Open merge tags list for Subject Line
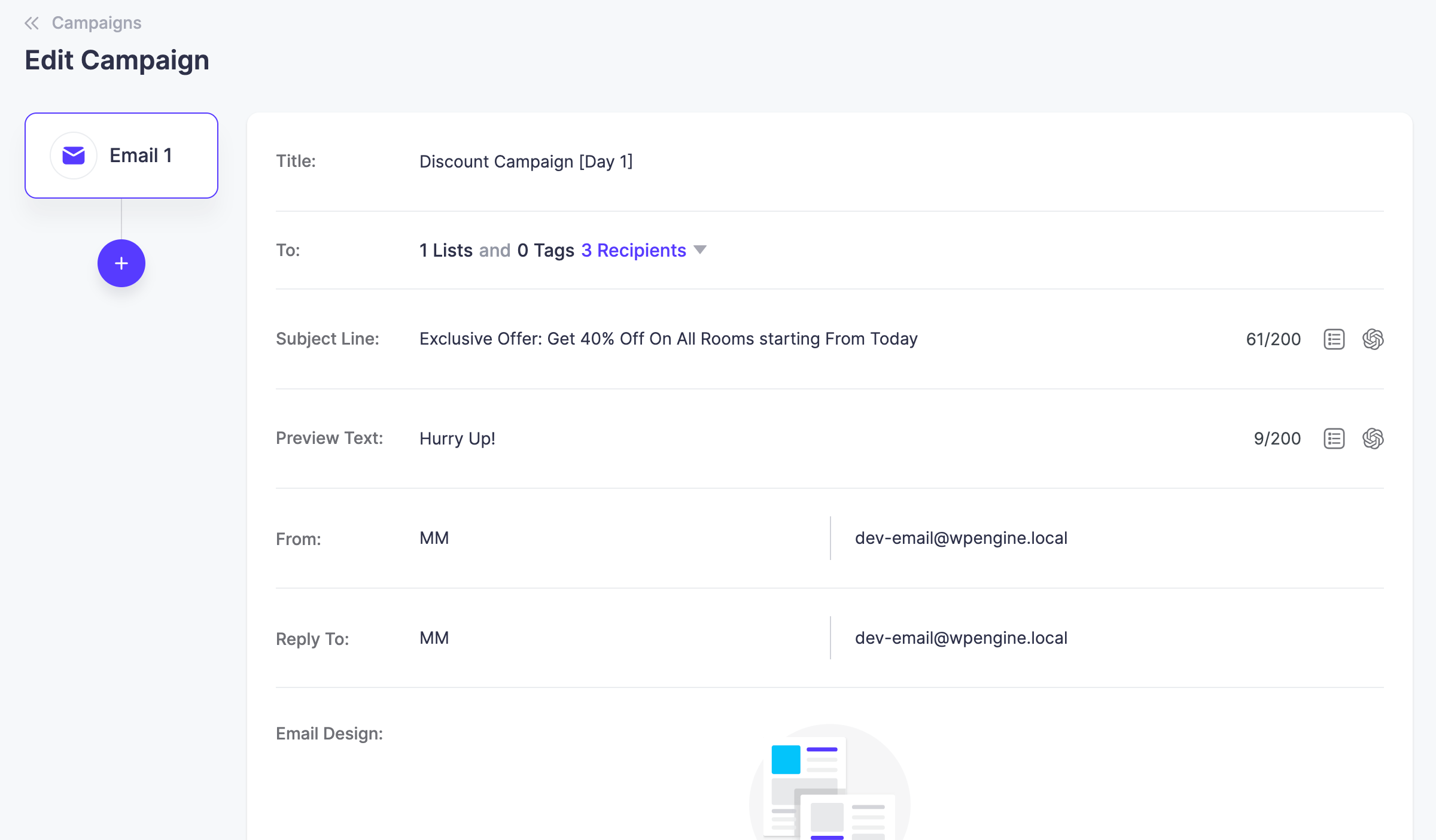This screenshot has width=1436, height=840. click(1334, 339)
